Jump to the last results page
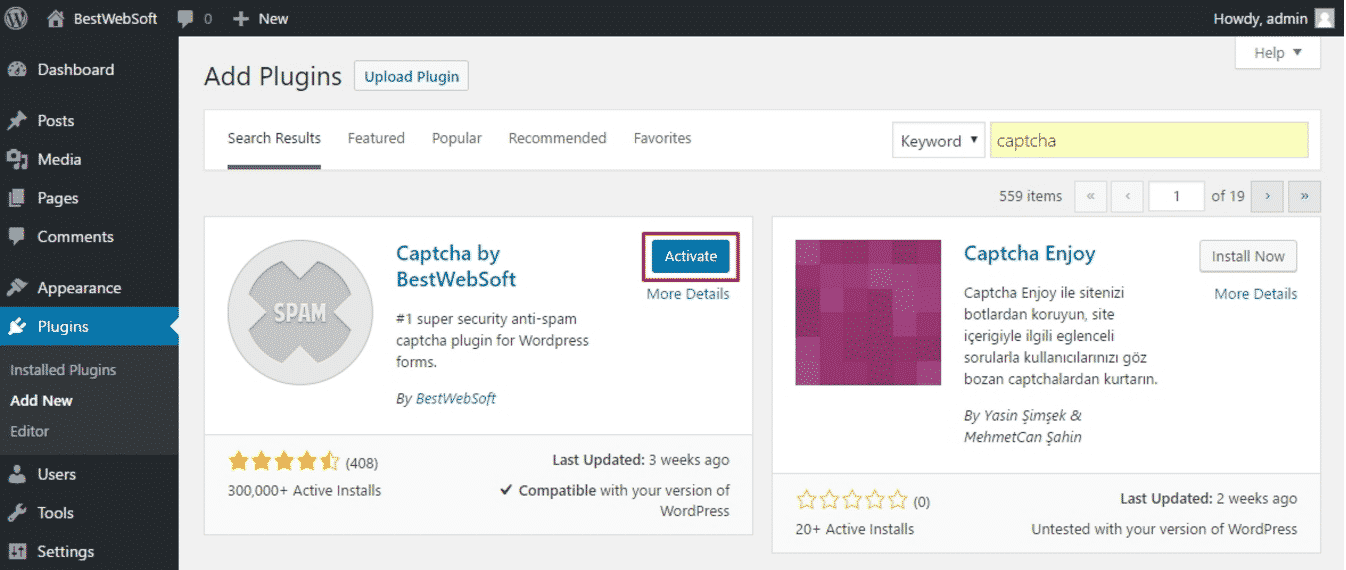Image resolution: width=1346 pixels, height=570 pixels. tap(1304, 196)
